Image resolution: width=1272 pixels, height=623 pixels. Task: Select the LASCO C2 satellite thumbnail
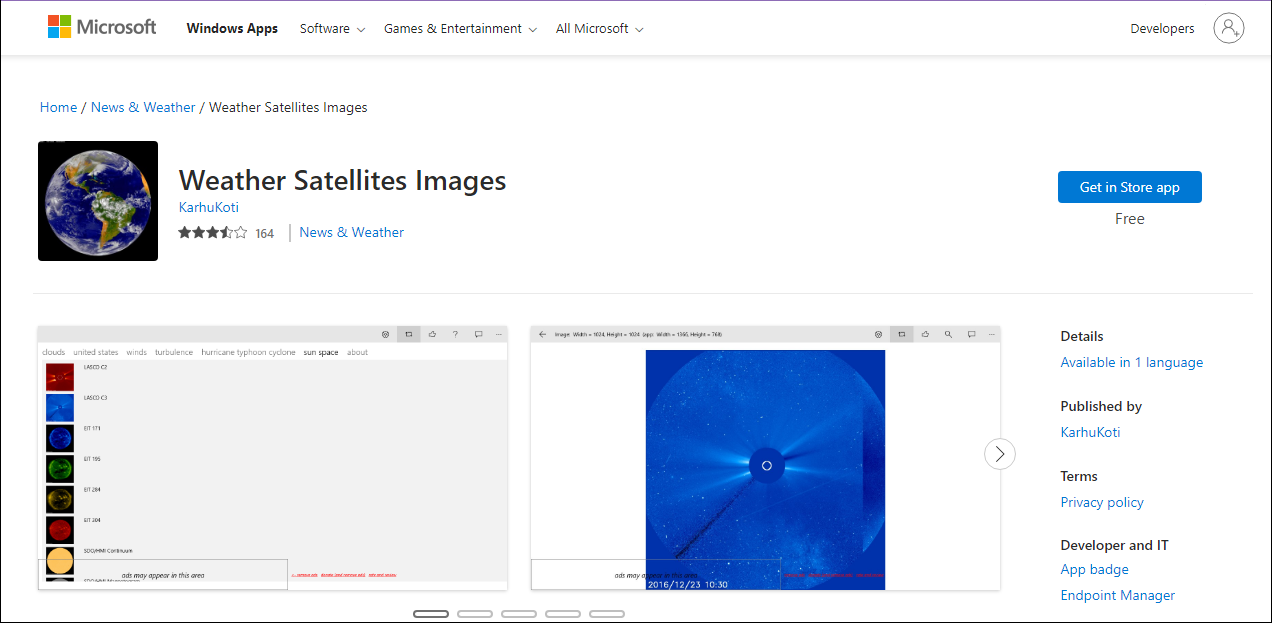pyautogui.click(x=59, y=376)
